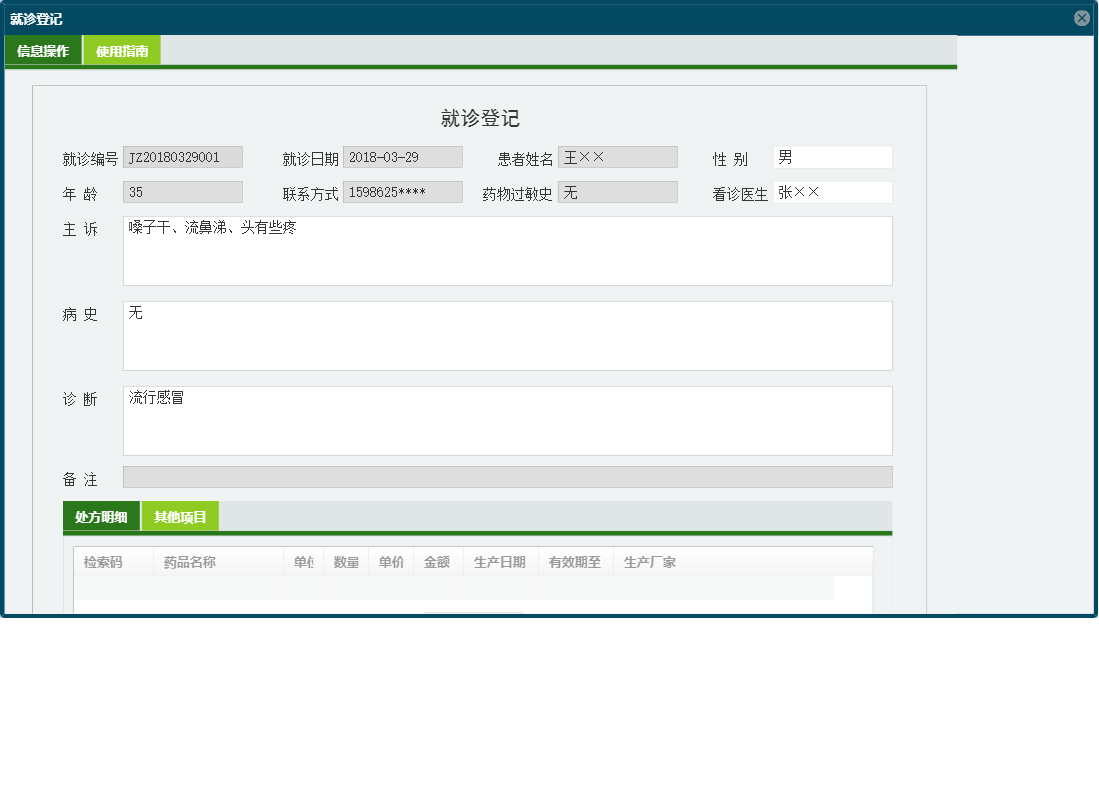Select the 诊断 field showing 流行感冒

507,420
